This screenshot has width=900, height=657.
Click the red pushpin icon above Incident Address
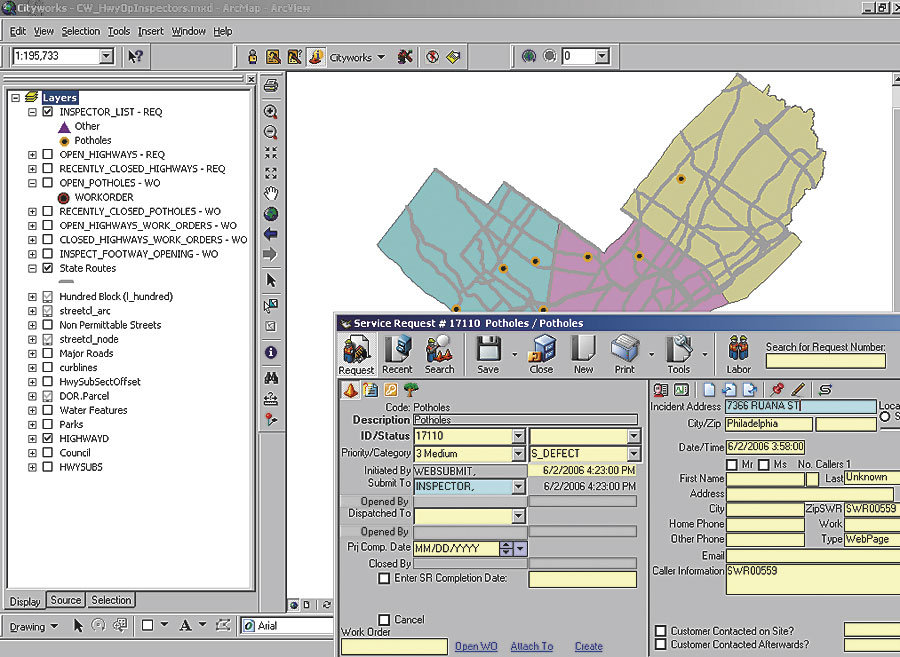[x=777, y=390]
